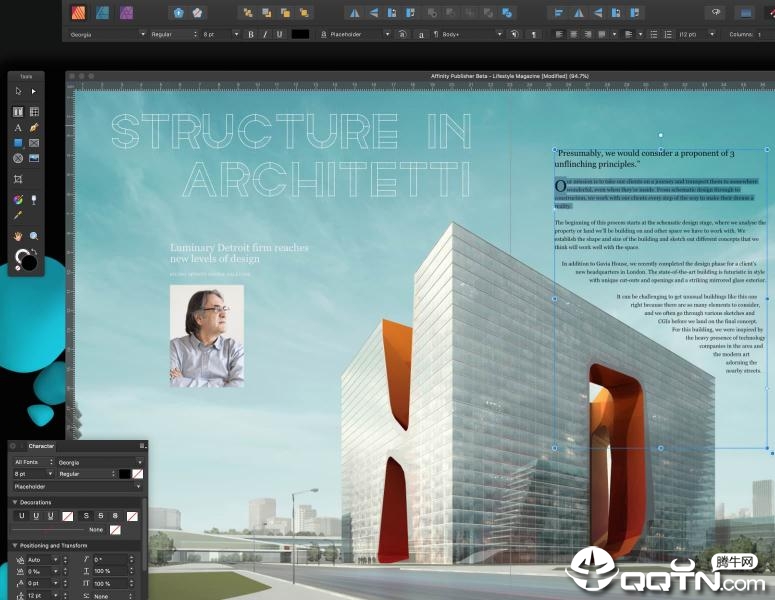Click the bulleted list icon
The width and height of the screenshot is (775, 600).
point(653,34)
